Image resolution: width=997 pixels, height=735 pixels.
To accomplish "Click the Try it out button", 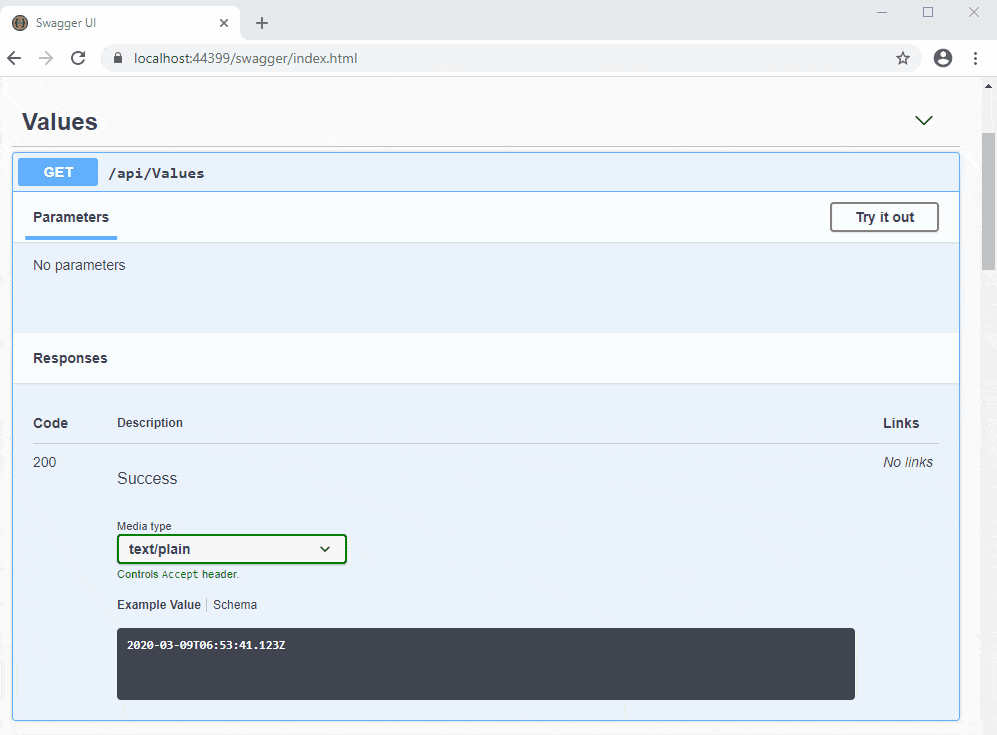I will (x=884, y=217).
